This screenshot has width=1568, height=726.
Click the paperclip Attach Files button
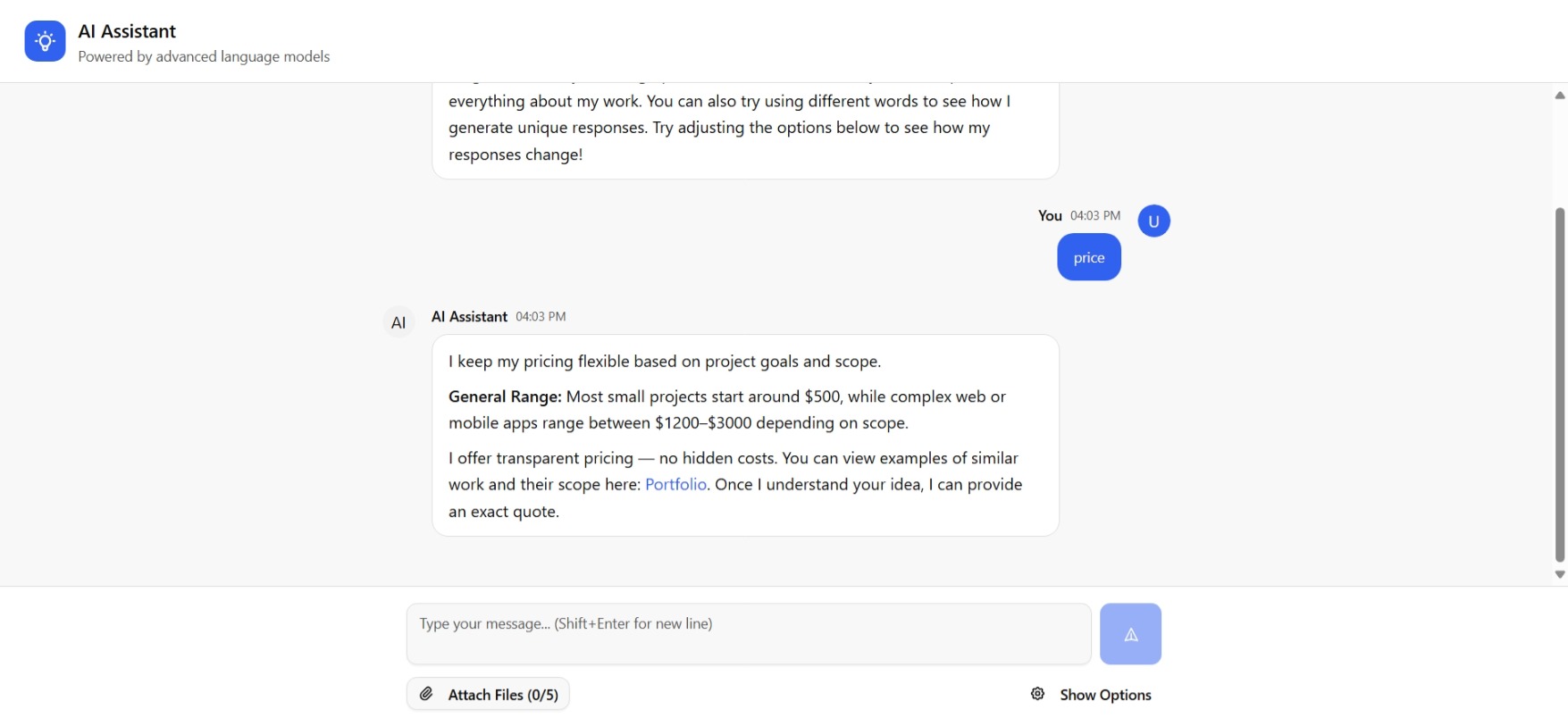(x=488, y=695)
